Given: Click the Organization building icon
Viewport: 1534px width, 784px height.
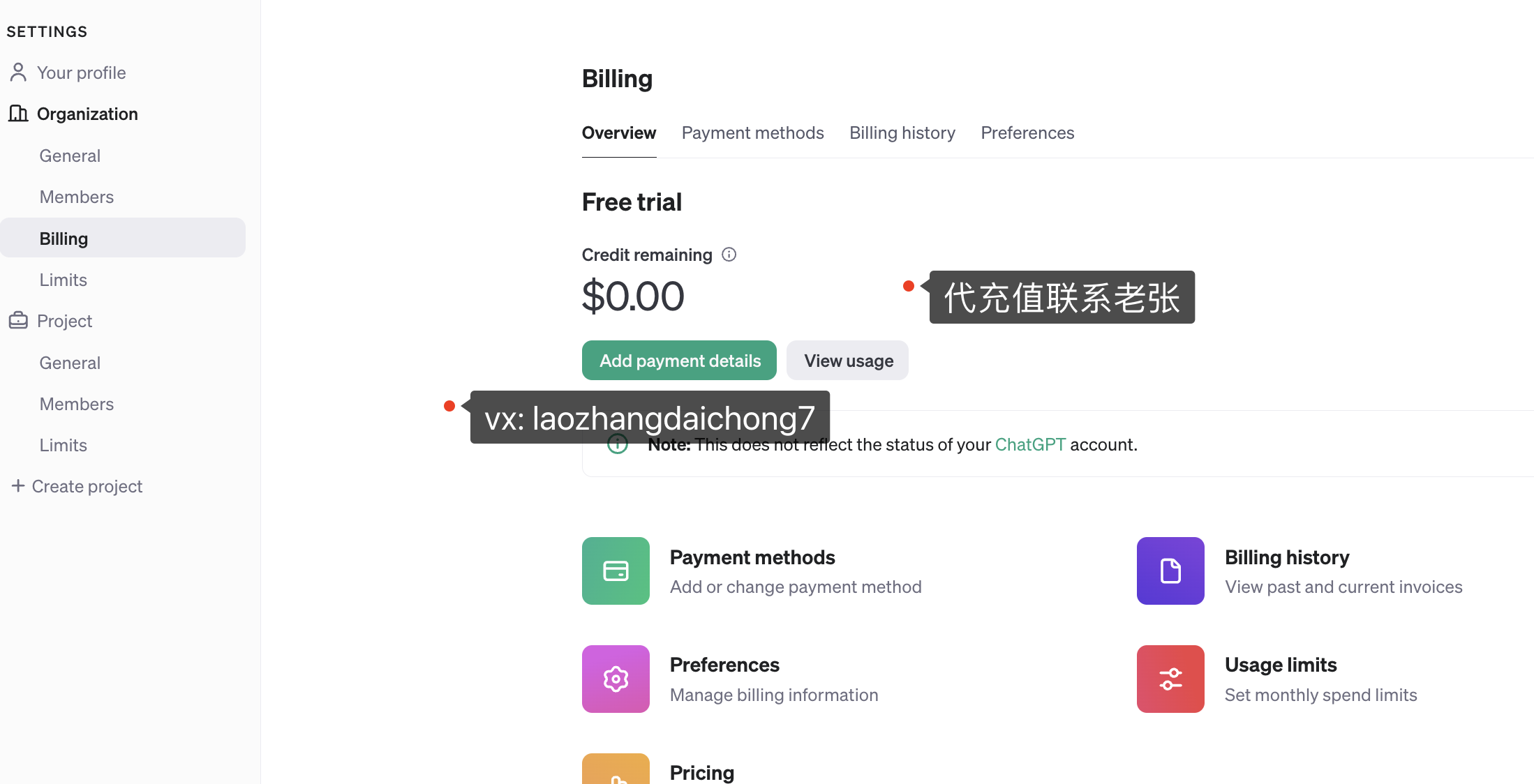Looking at the screenshot, I should coord(18,114).
